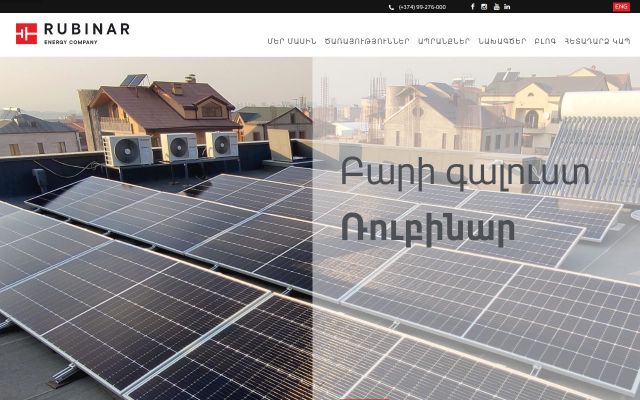Open the LinkedIn social icon
The width and height of the screenshot is (640, 400).
click(x=507, y=7)
